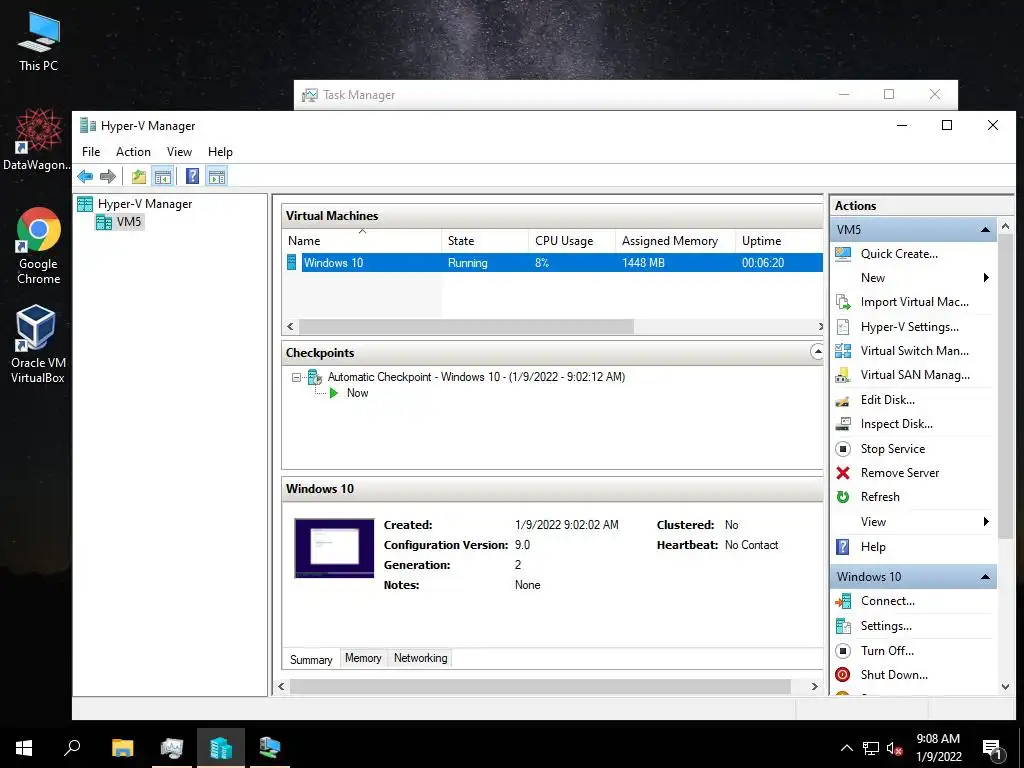This screenshot has width=1024, height=768.
Task: Open the File menu
Action: click(x=91, y=152)
